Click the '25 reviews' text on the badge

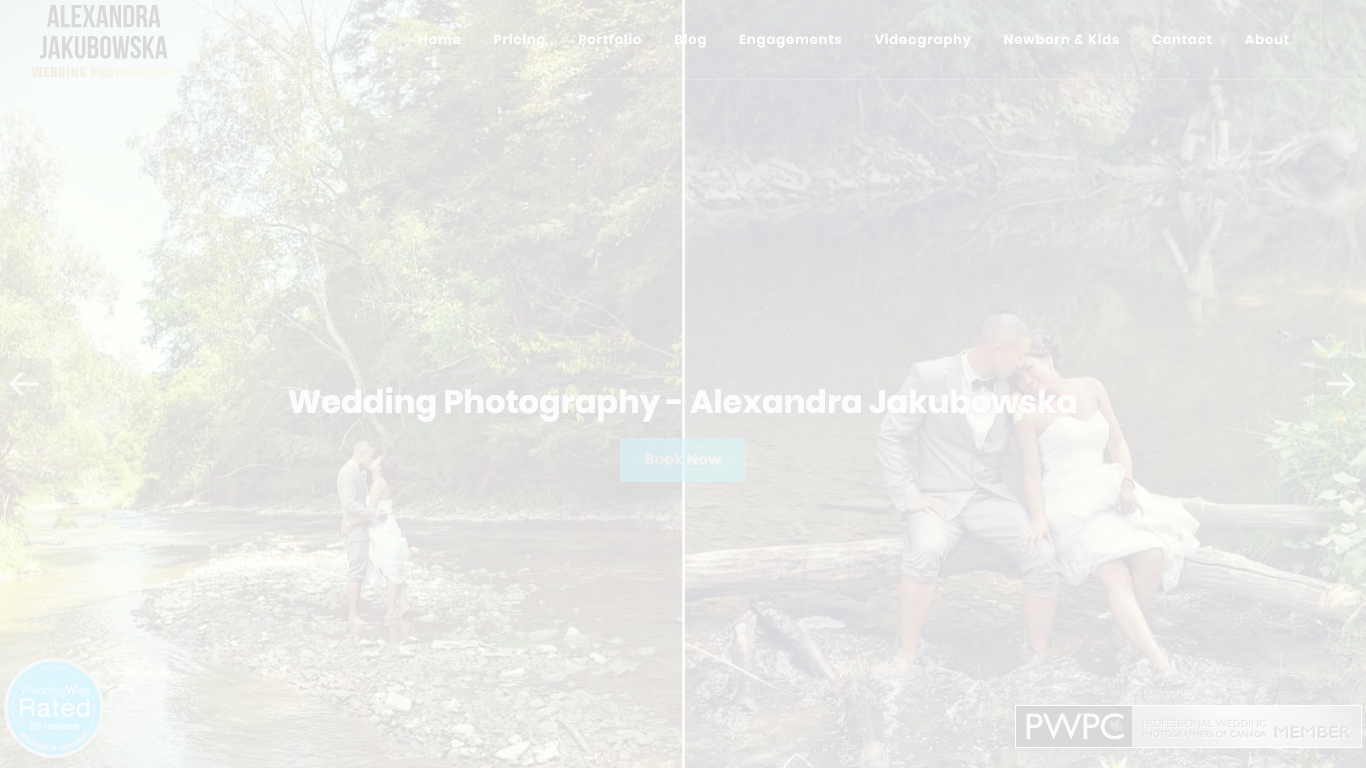tap(54, 727)
